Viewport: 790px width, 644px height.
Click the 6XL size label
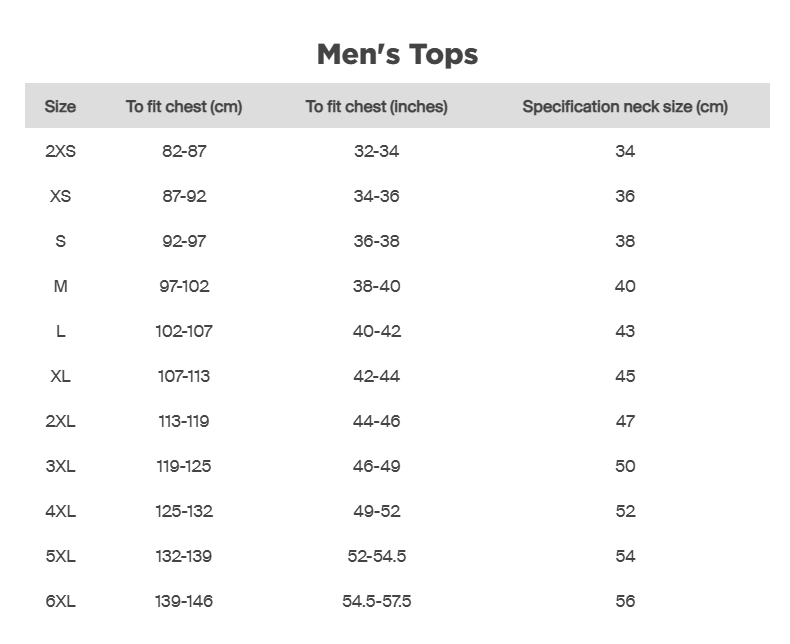(x=60, y=601)
